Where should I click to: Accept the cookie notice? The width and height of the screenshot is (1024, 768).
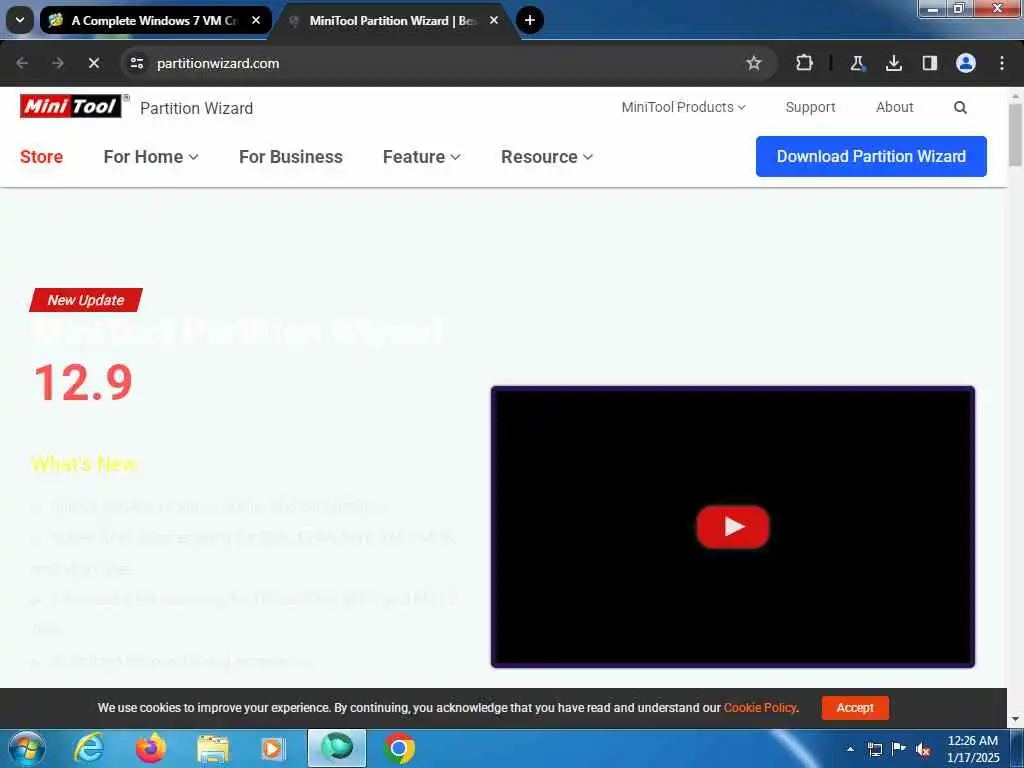point(855,708)
